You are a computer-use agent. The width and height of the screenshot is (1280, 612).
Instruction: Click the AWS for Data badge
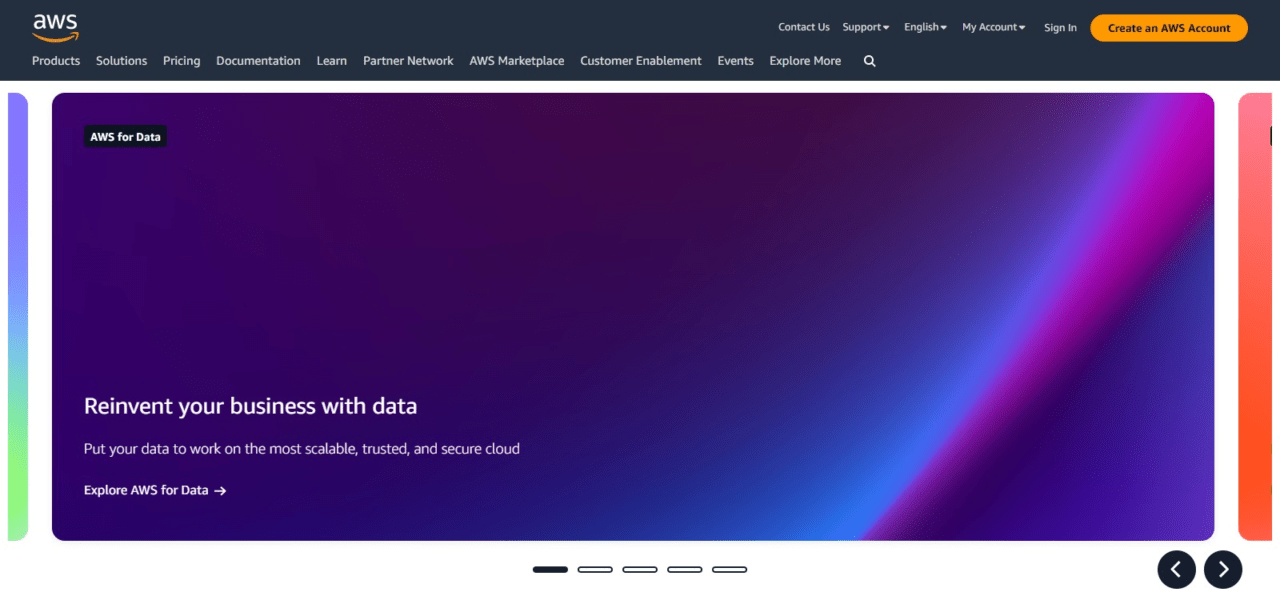click(x=125, y=137)
